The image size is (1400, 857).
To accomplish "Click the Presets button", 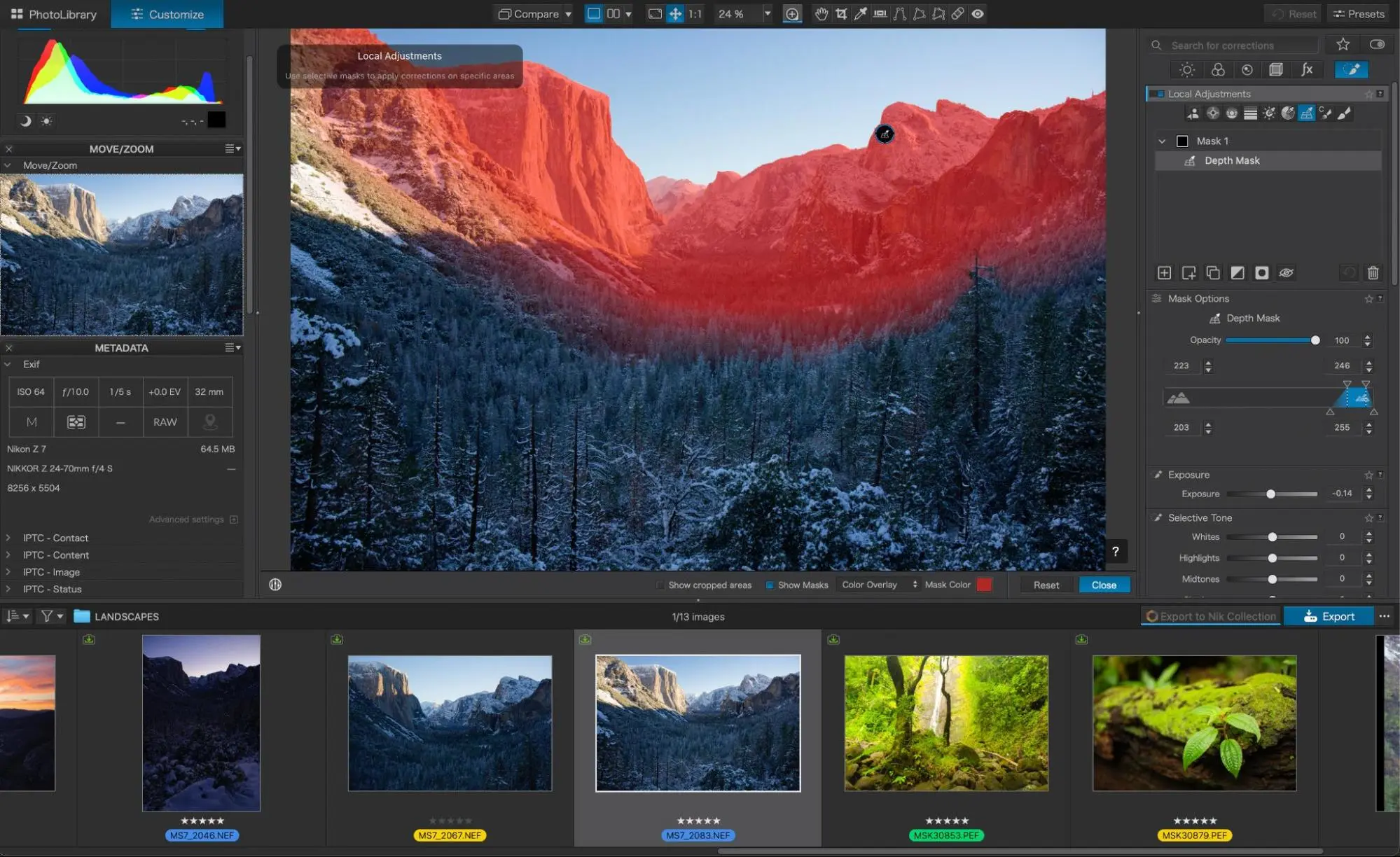I will [x=1359, y=14].
